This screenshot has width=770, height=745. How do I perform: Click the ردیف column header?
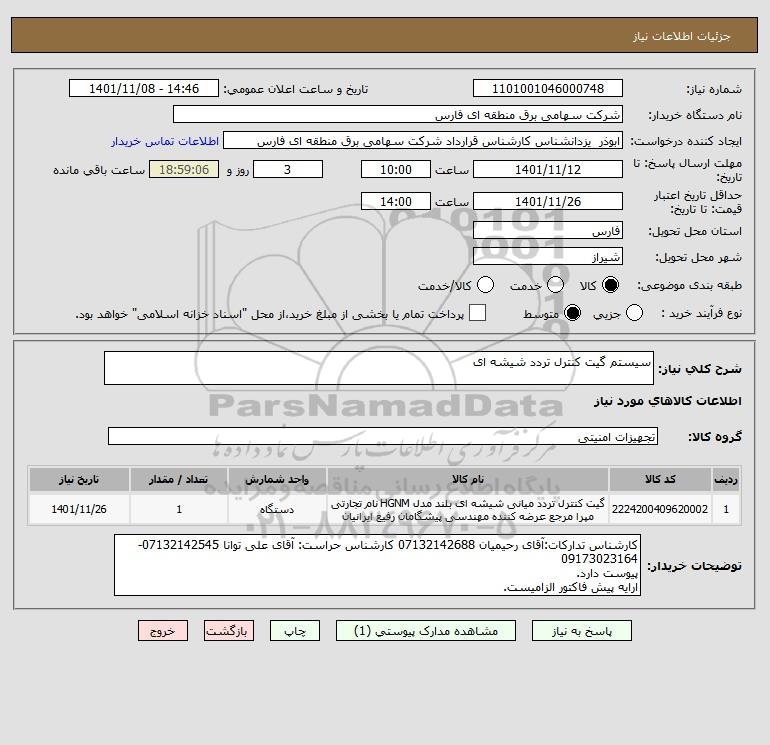(x=726, y=479)
